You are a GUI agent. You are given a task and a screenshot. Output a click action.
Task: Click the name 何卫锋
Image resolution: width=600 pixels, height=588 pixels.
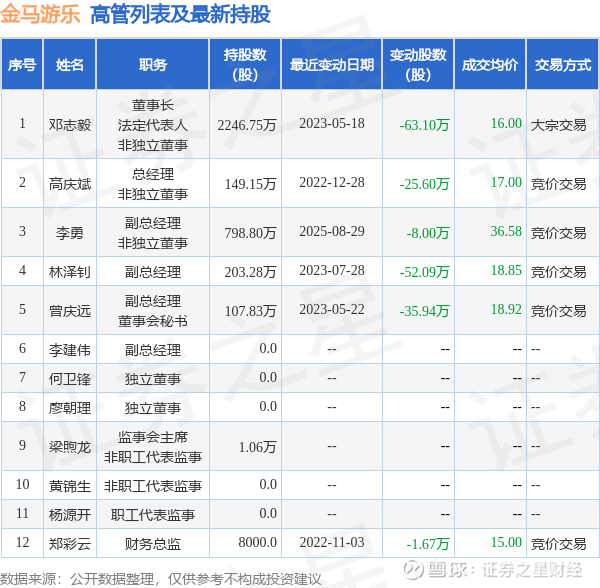tap(70, 379)
